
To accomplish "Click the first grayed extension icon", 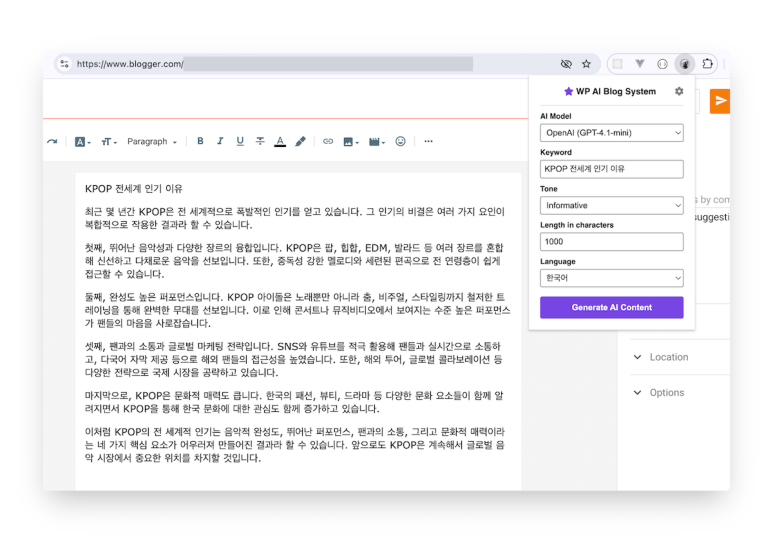I will (x=617, y=64).
